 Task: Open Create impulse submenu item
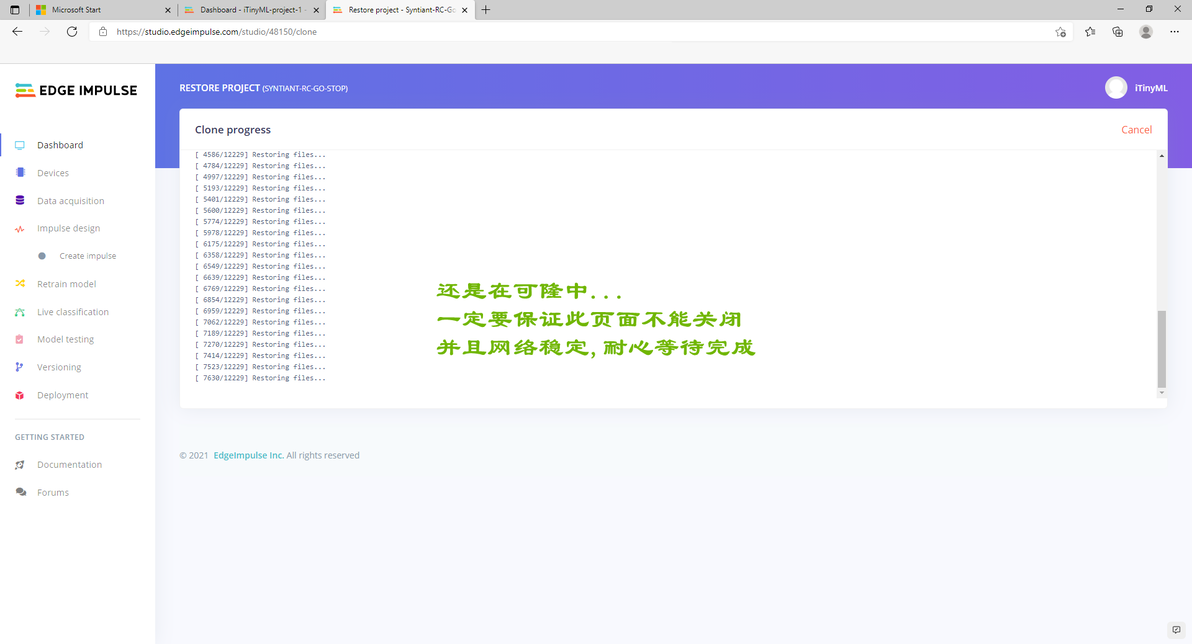click(x=87, y=256)
